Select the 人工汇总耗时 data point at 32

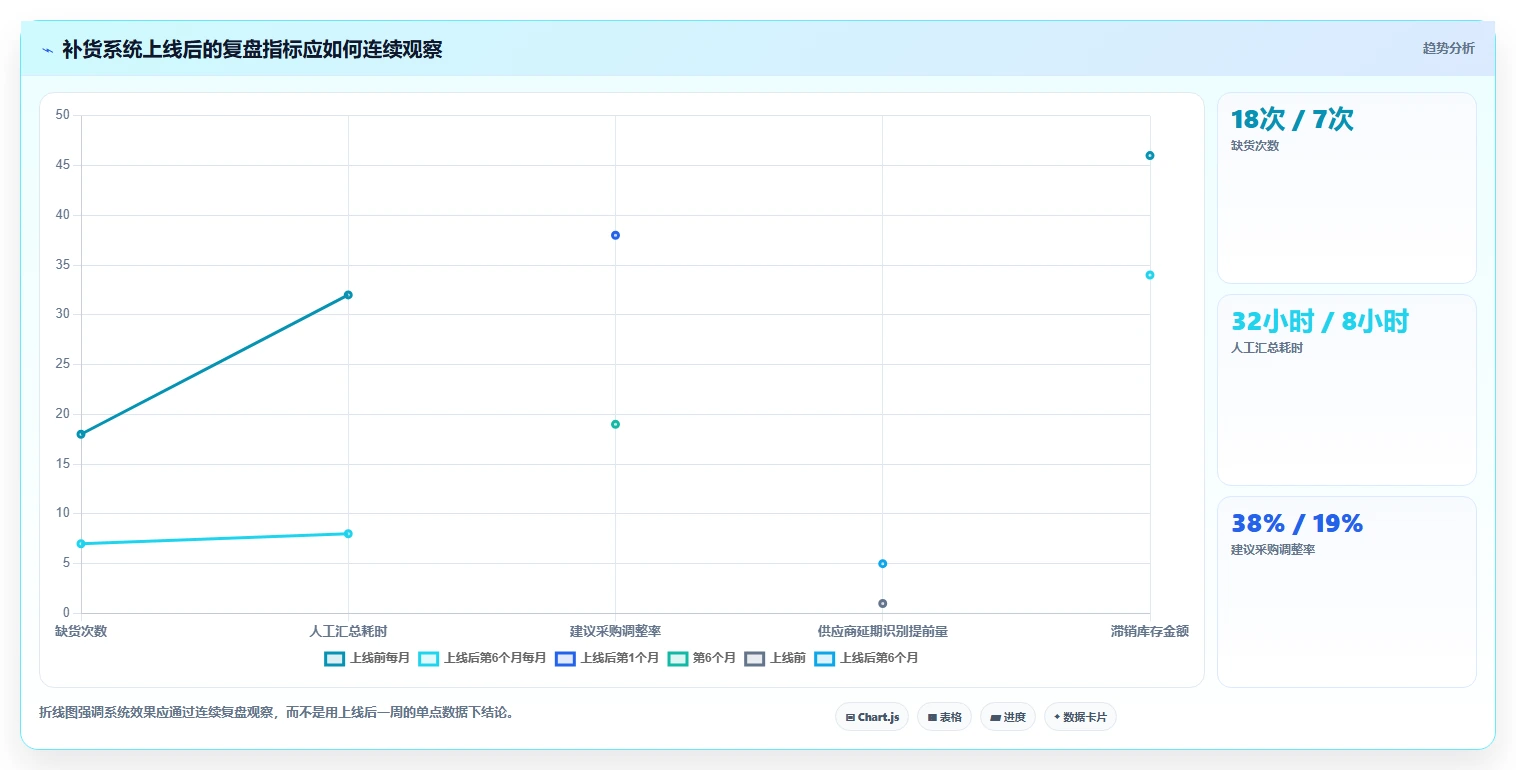point(348,295)
